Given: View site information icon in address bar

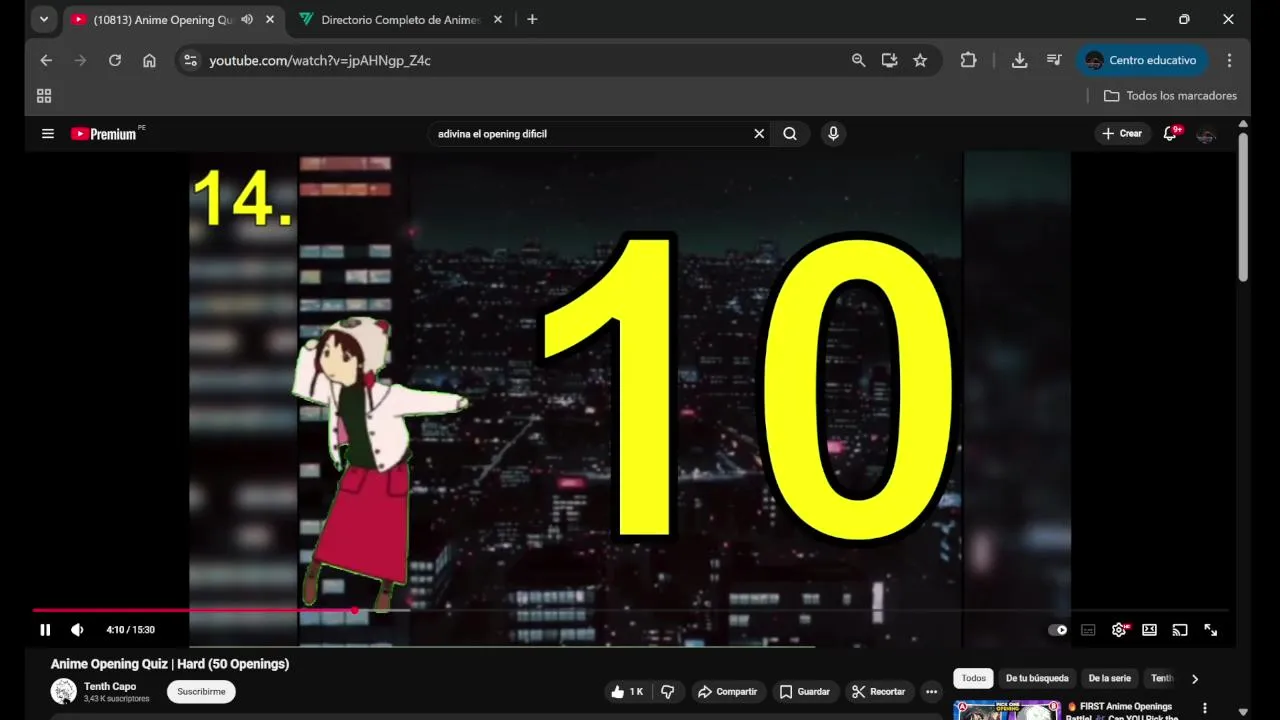Looking at the screenshot, I should click(190, 60).
